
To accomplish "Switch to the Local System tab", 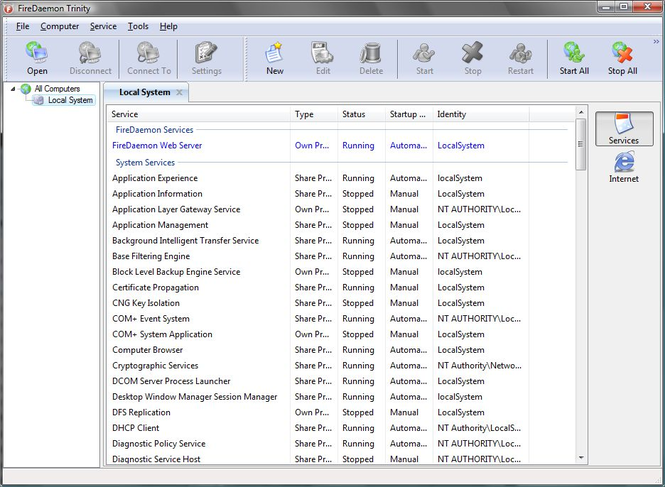I will pyautogui.click(x=144, y=92).
